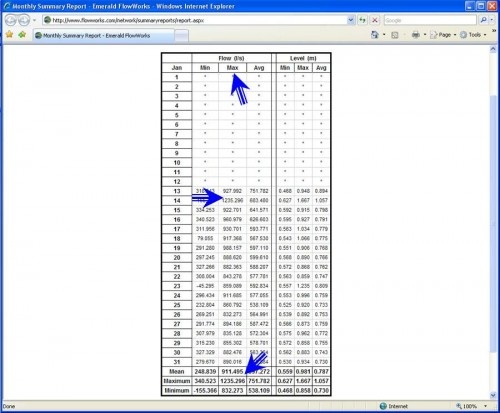The image size is (500, 413).
Task: Click the vertical scrollbar up arrow
Action: click(493, 49)
